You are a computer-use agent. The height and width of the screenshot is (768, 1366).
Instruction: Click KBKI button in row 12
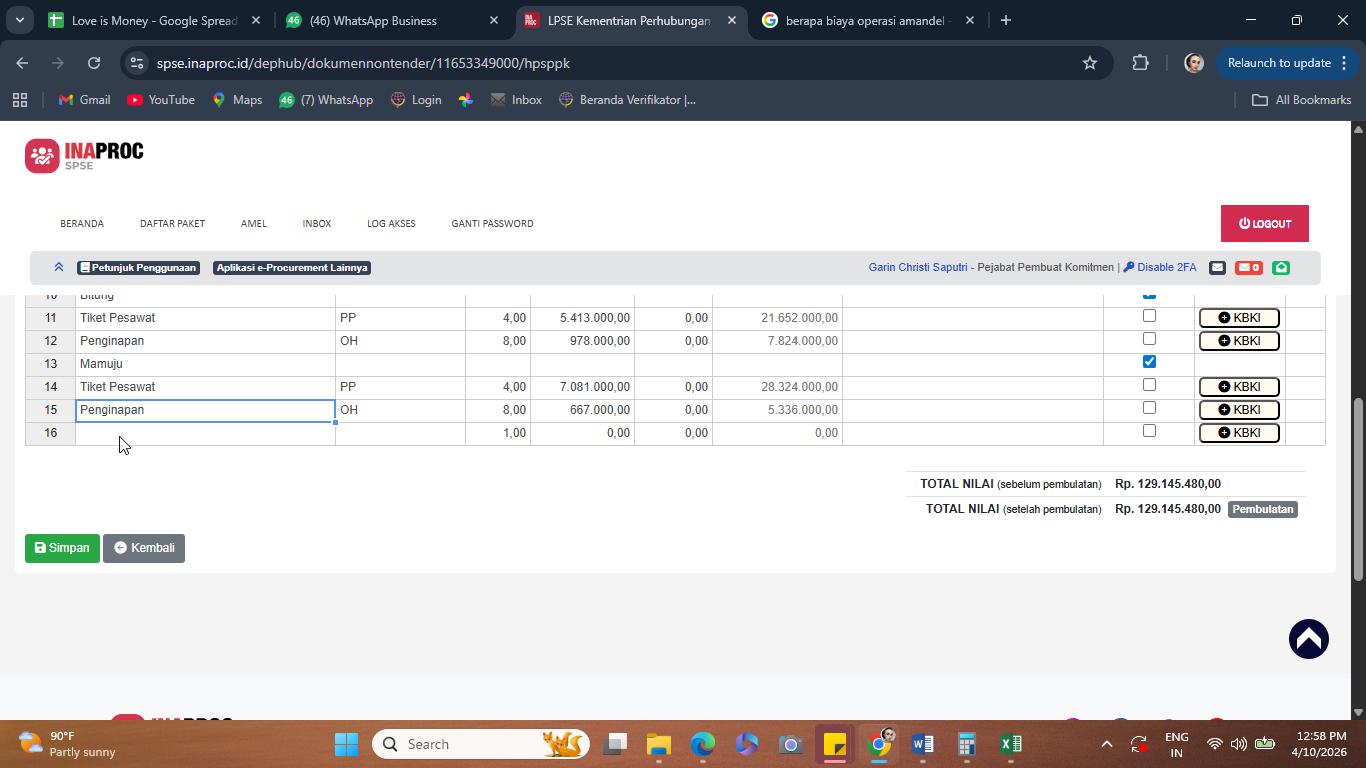[x=1239, y=341]
